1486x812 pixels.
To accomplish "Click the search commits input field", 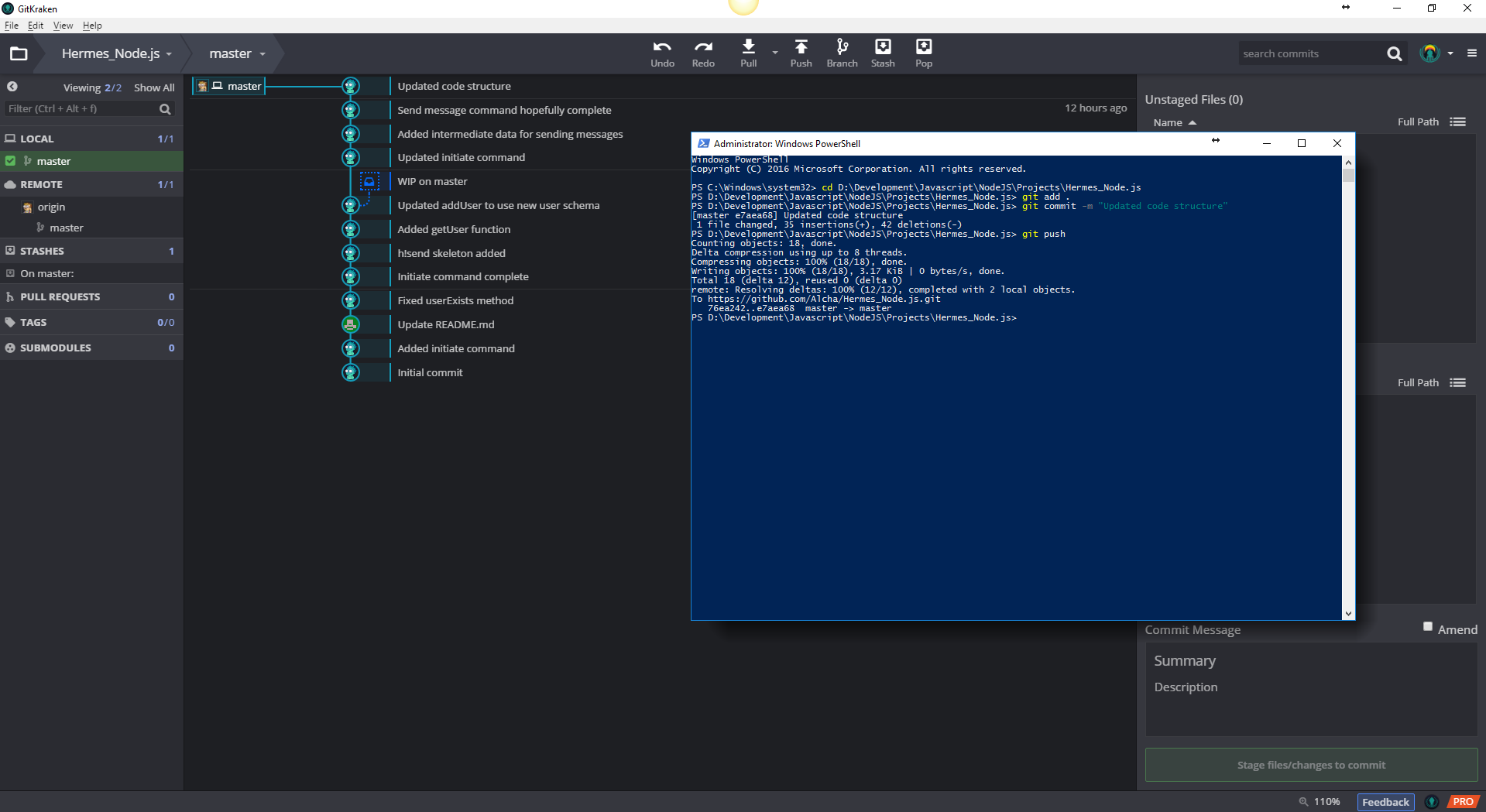I will (1310, 53).
